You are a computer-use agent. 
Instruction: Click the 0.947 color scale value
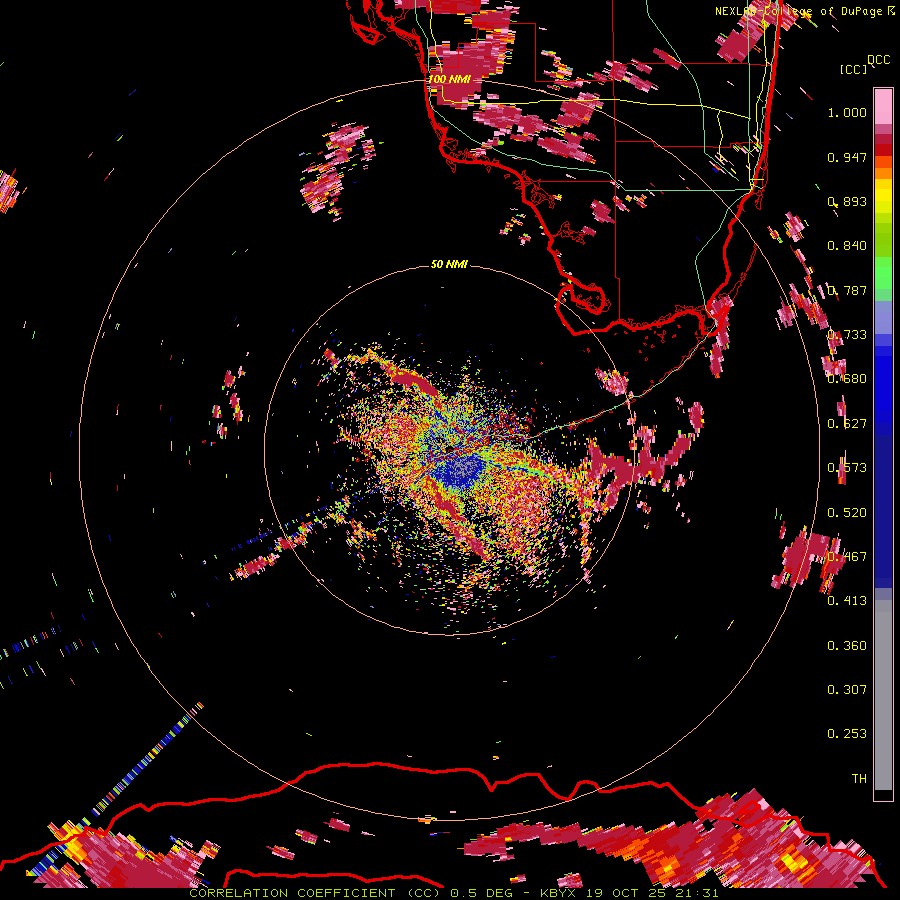point(847,157)
